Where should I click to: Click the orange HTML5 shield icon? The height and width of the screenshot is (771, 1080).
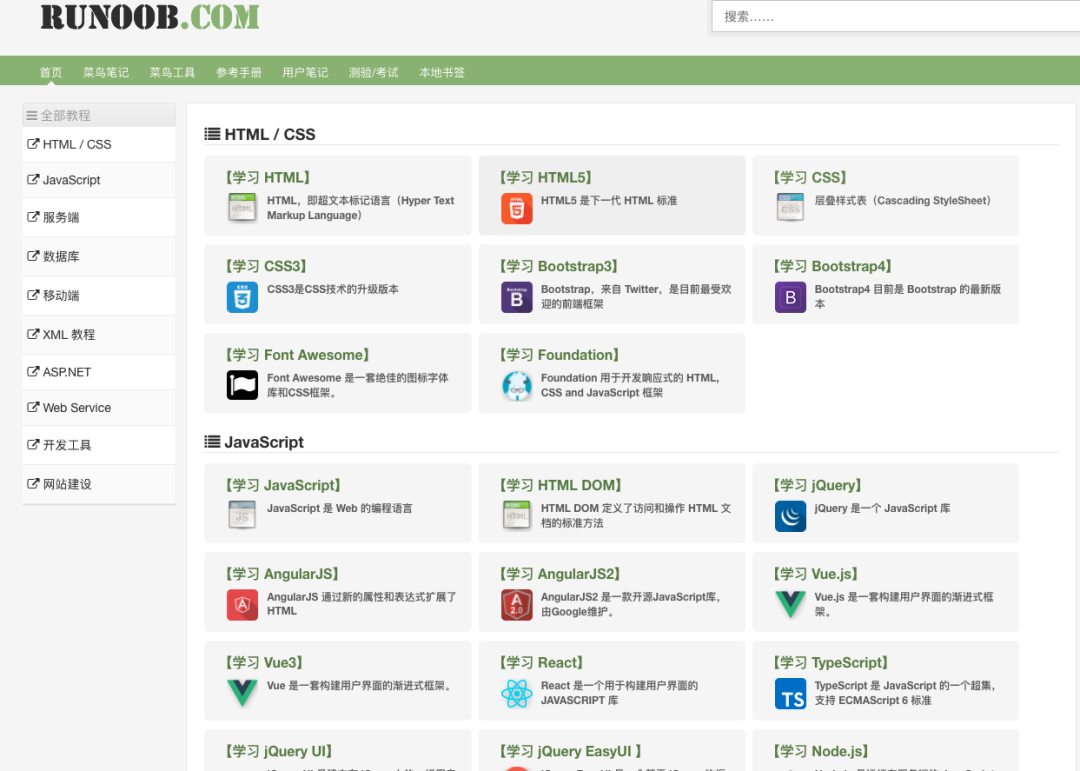[x=517, y=209]
